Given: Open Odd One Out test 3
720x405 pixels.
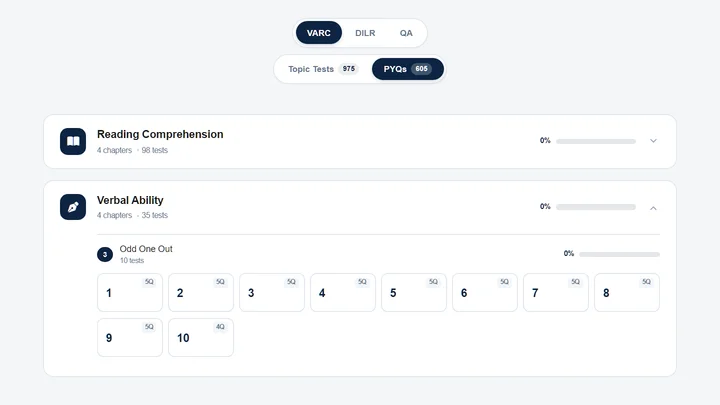Looking at the screenshot, I should [272, 292].
